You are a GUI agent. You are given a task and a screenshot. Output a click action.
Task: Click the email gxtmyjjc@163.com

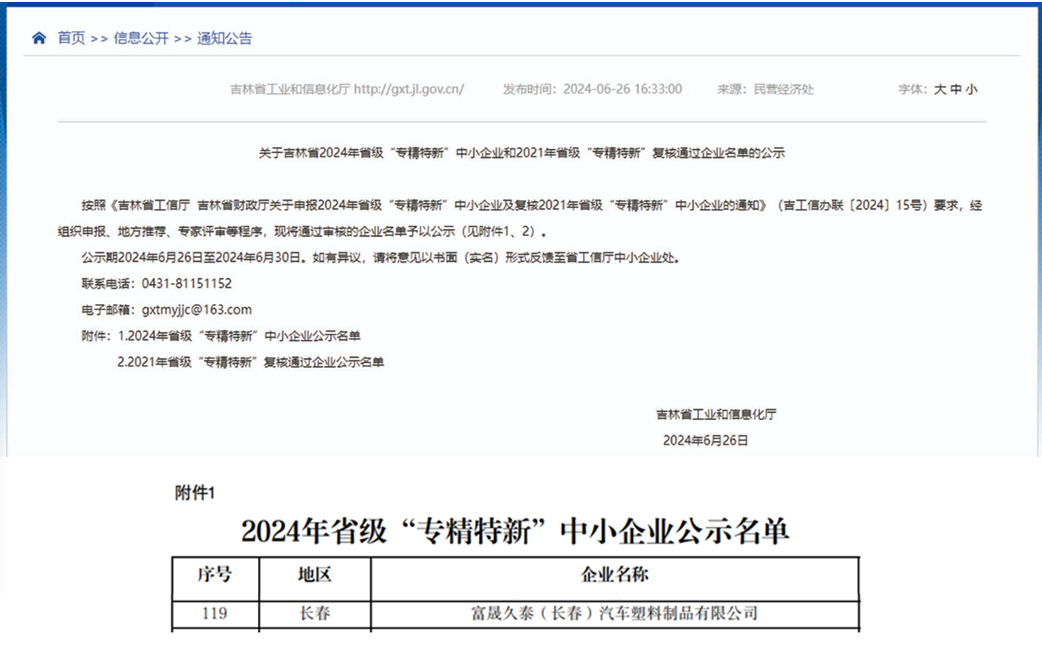[x=197, y=310]
